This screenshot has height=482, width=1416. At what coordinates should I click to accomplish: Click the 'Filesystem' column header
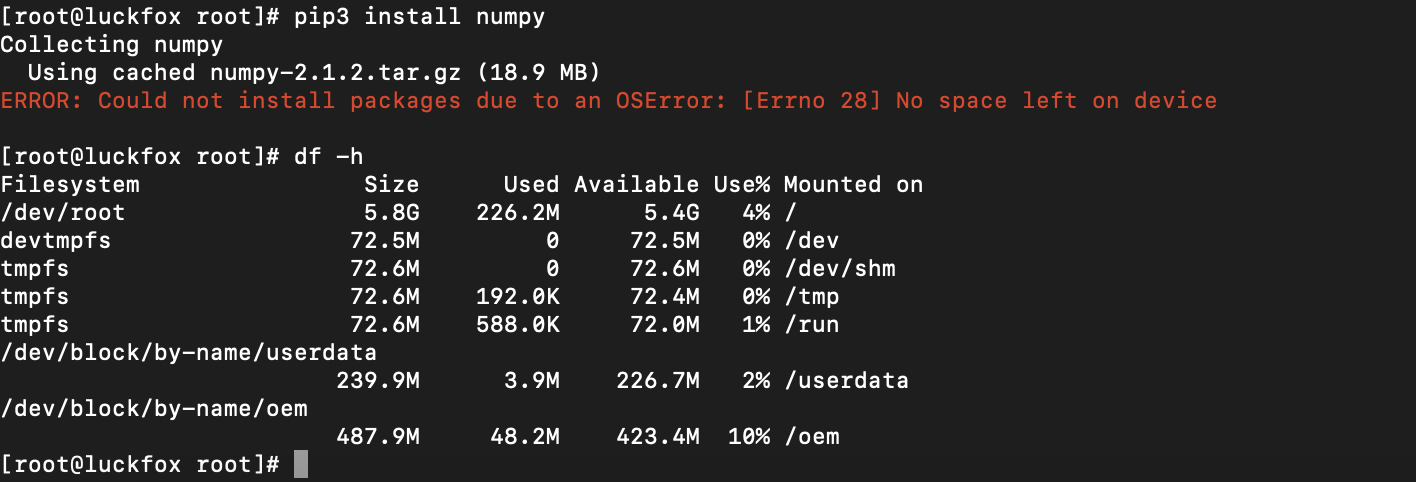(x=70, y=184)
